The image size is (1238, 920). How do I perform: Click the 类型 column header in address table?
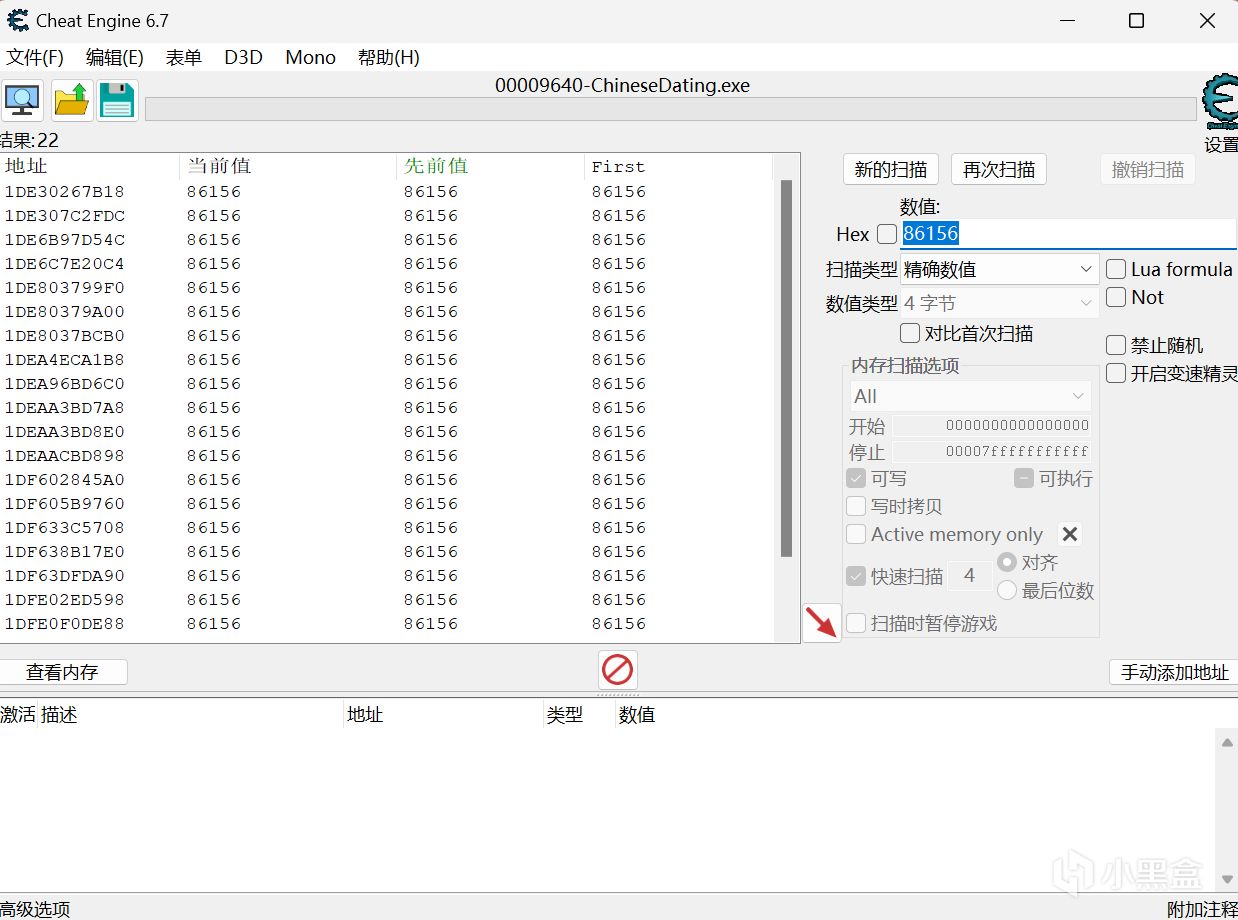coord(579,715)
